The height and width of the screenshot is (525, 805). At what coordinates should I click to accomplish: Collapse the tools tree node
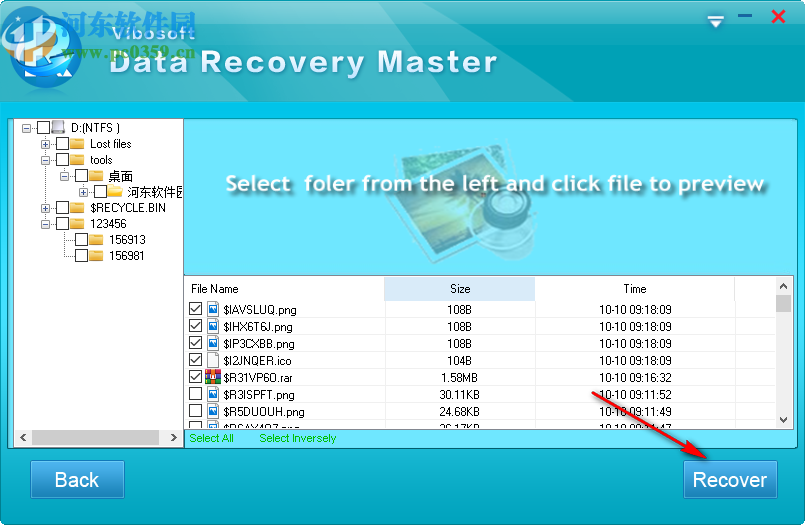45,160
